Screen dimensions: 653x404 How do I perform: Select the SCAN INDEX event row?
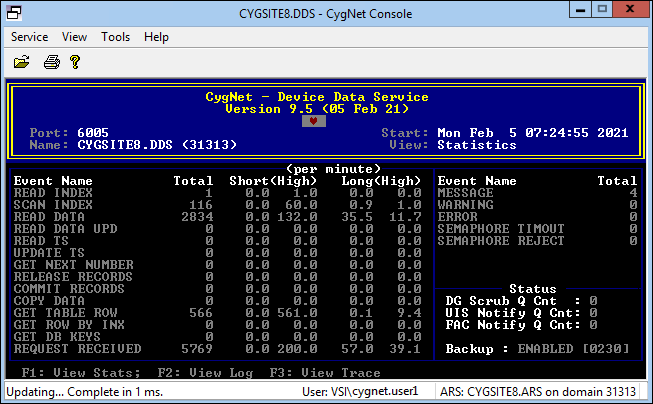pos(217,205)
